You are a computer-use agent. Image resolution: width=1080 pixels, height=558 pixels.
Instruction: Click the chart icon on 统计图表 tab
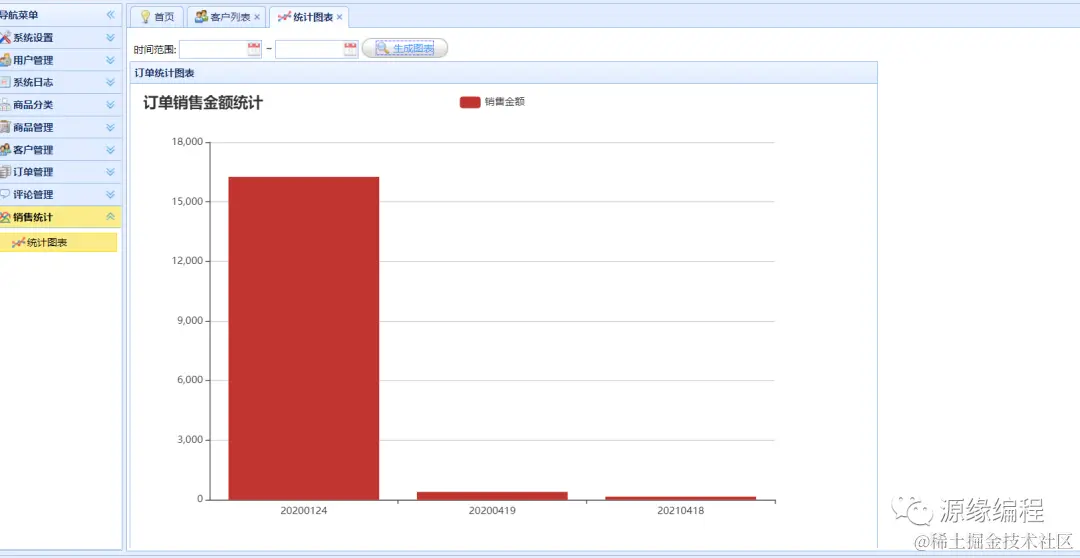(284, 17)
